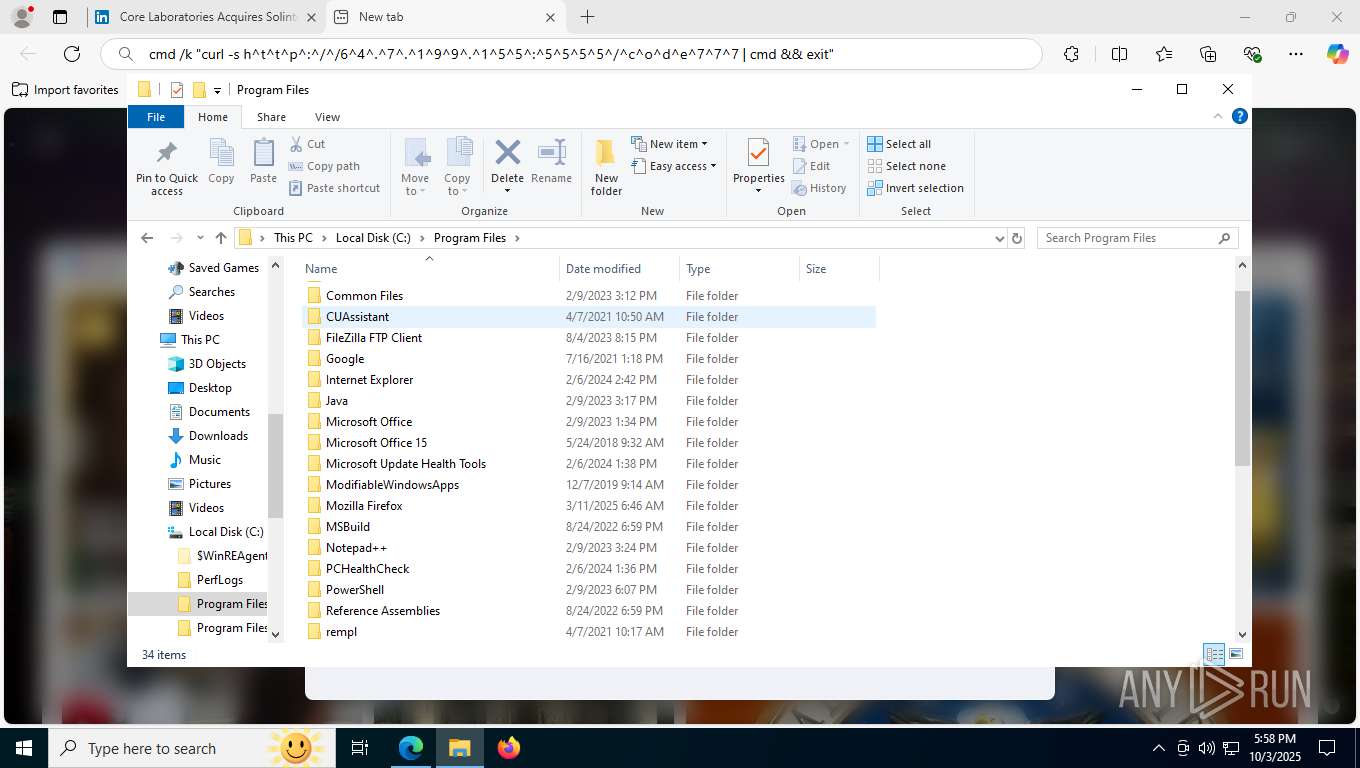Image resolution: width=1360 pixels, height=768 pixels.
Task: Select the Mozilla Firefox folder
Action: tap(364, 506)
